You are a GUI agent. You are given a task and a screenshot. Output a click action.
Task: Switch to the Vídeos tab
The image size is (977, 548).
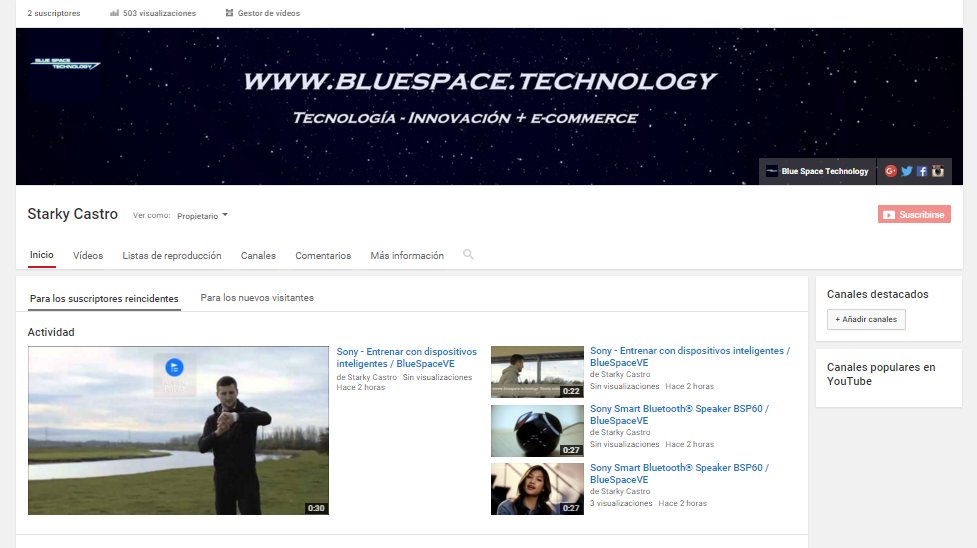click(88, 256)
